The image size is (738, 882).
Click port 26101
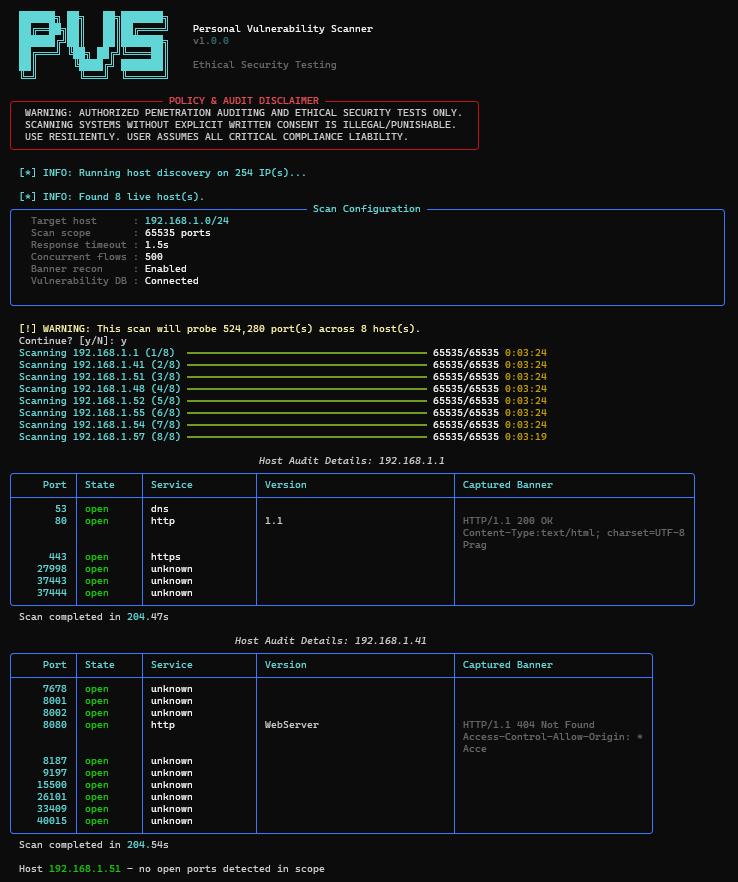pos(52,796)
